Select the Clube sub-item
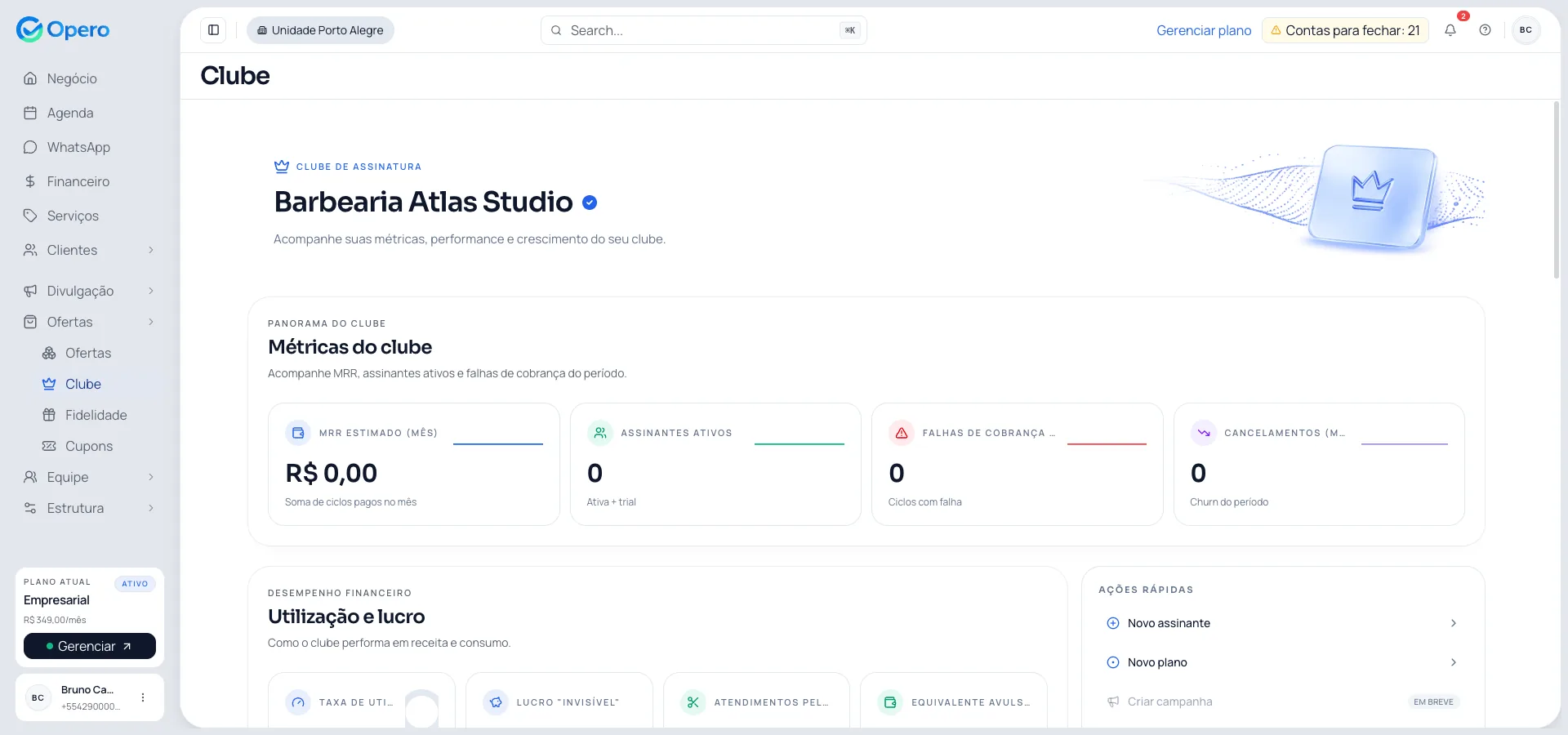Viewport: 1568px width, 735px height. click(98, 384)
